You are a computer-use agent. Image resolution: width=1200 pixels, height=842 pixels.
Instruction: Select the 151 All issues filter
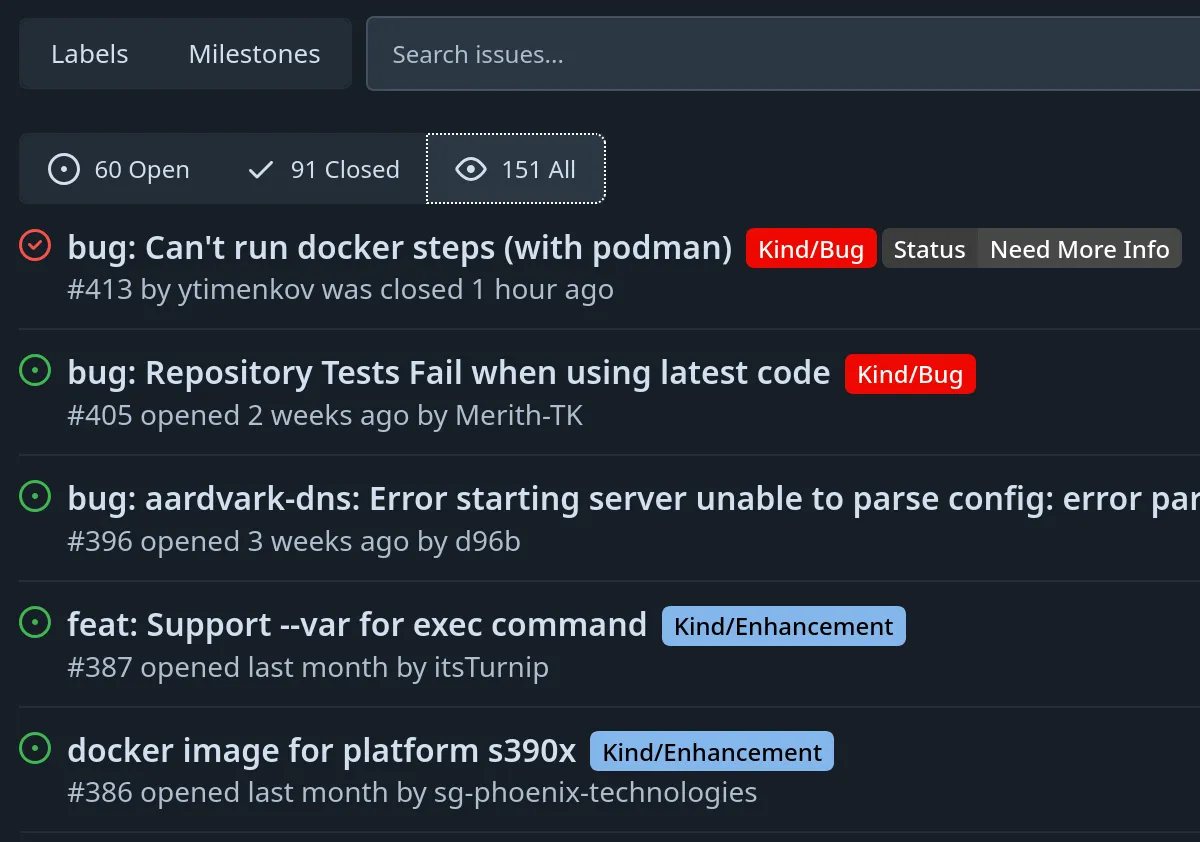pyautogui.click(x=516, y=170)
